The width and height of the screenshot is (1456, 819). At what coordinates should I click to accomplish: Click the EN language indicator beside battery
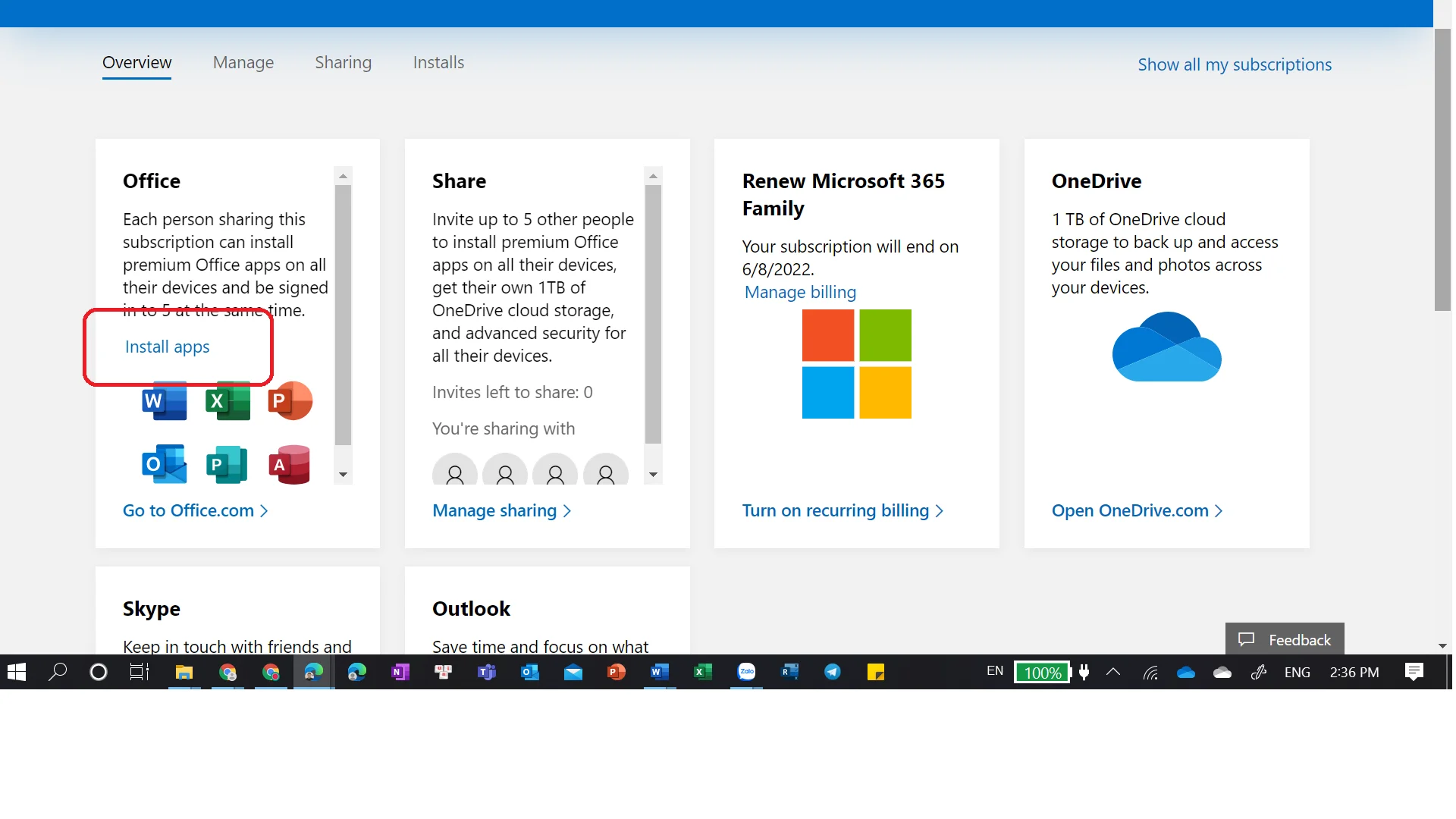(995, 671)
